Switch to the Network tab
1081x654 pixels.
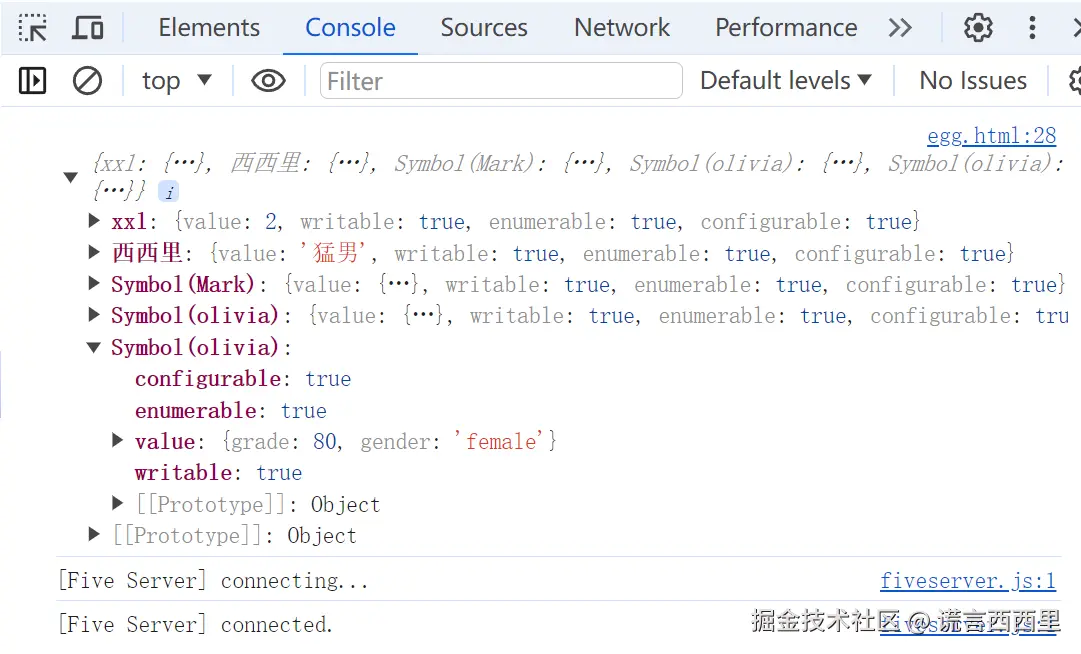(x=621, y=28)
